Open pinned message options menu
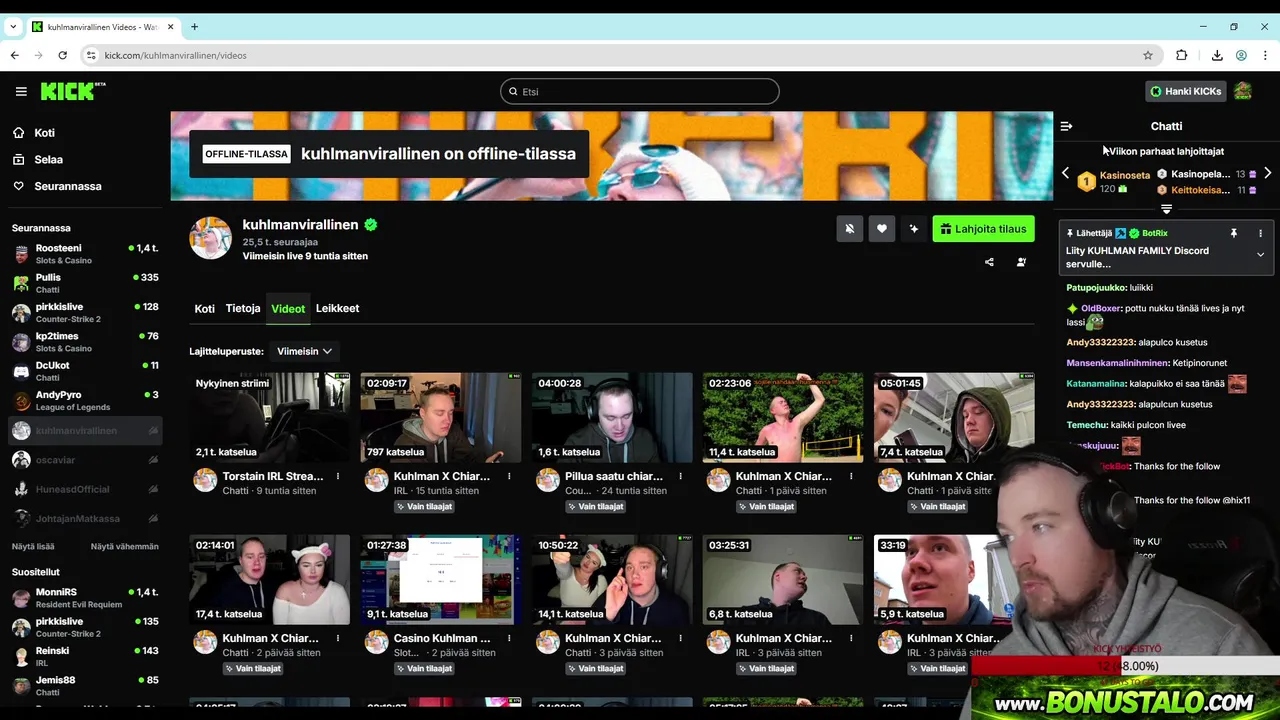This screenshot has width=1280, height=720. [1260, 233]
